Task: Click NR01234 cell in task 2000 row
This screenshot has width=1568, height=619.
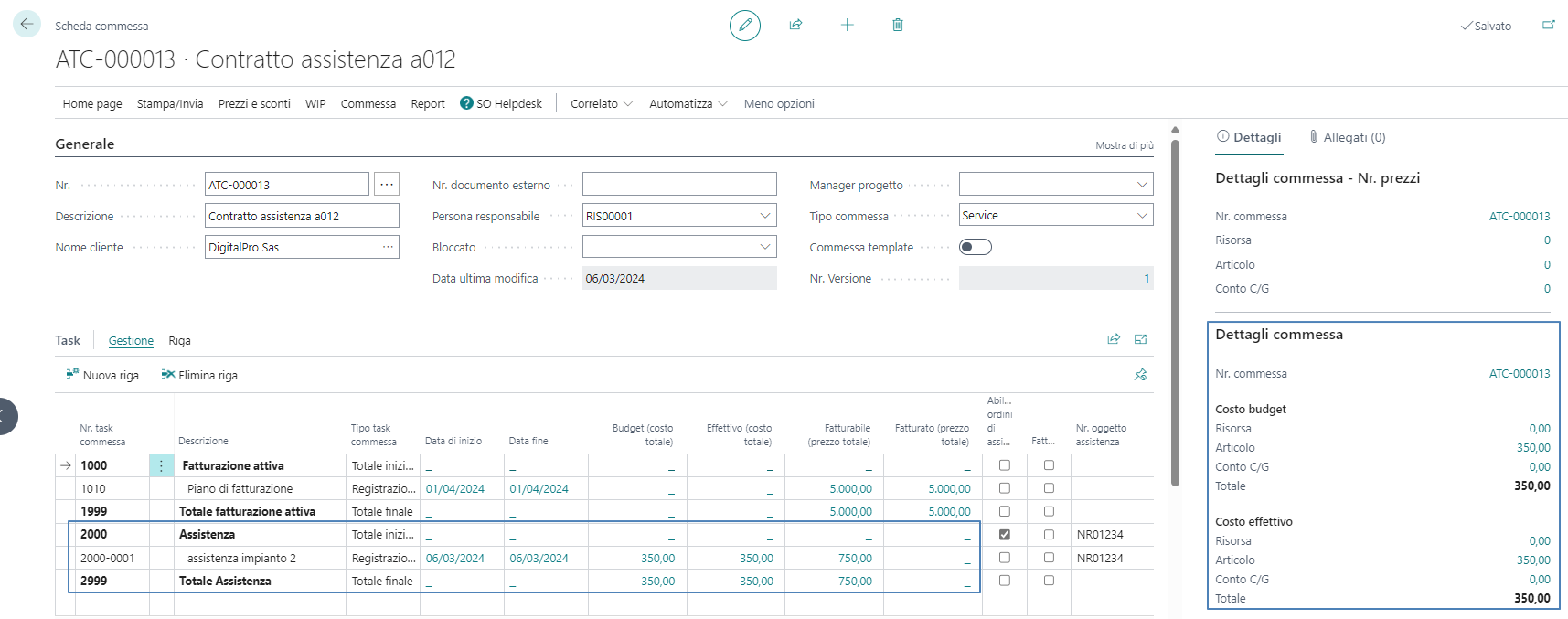Action: 1100,534
